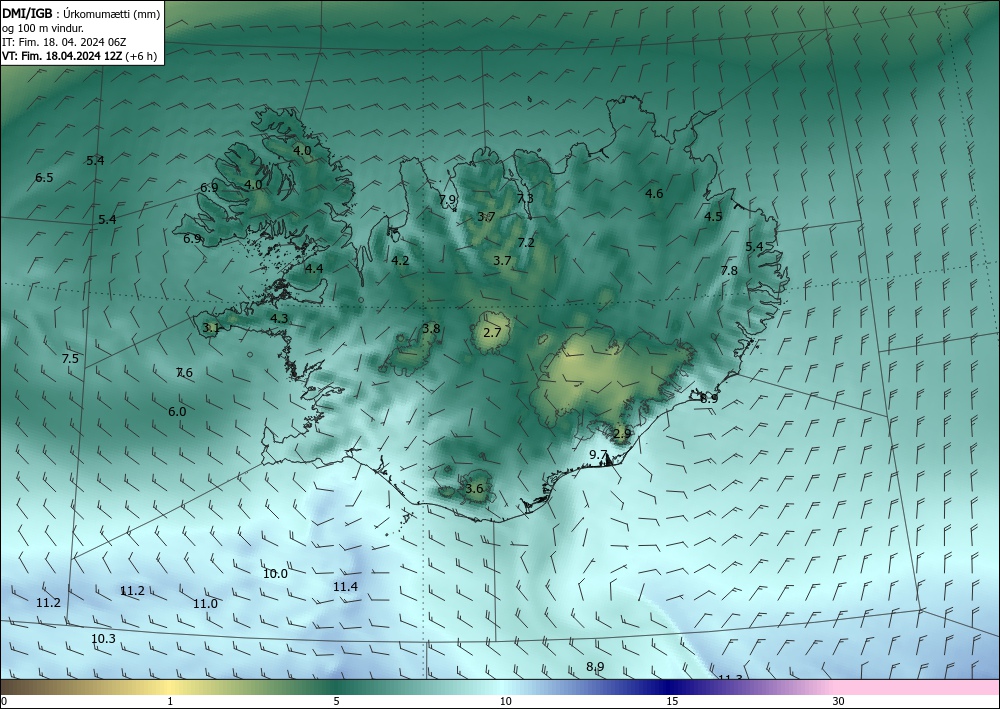1000x709 pixels.
Task: Click the 11.4 value label
Action: (x=346, y=587)
